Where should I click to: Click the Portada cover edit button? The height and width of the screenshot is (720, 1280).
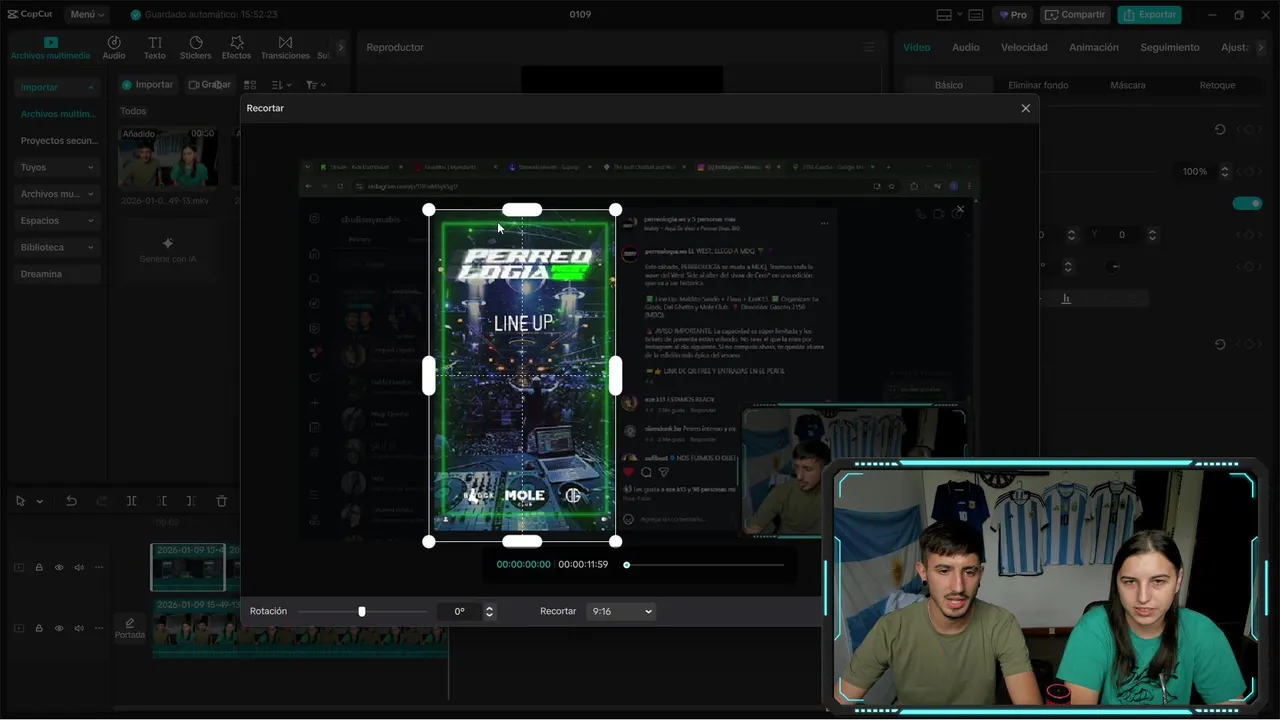point(130,628)
